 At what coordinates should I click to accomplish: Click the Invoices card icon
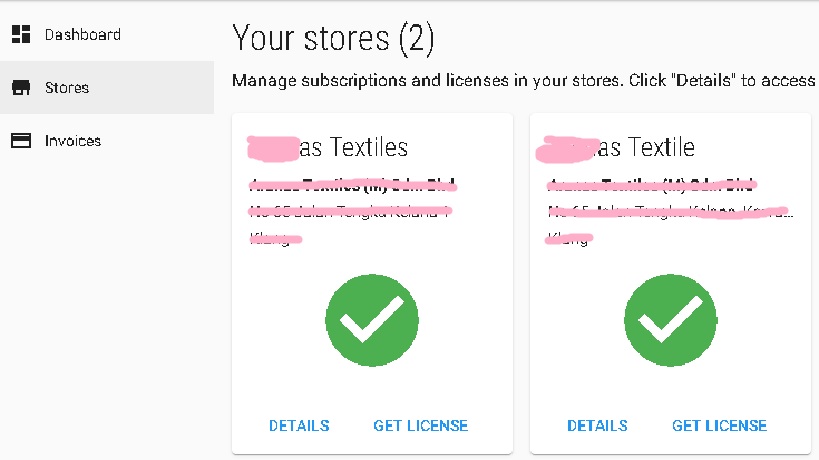tap(20, 141)
